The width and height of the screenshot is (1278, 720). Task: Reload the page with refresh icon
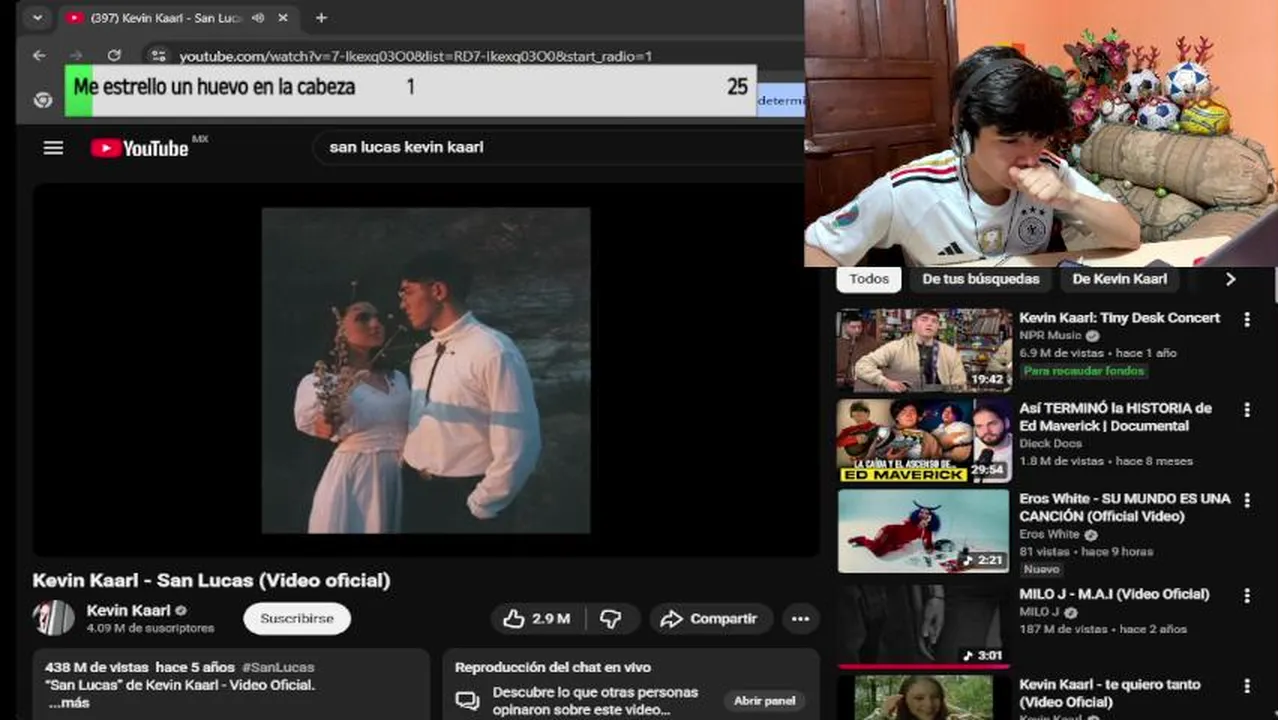[114, 56]
